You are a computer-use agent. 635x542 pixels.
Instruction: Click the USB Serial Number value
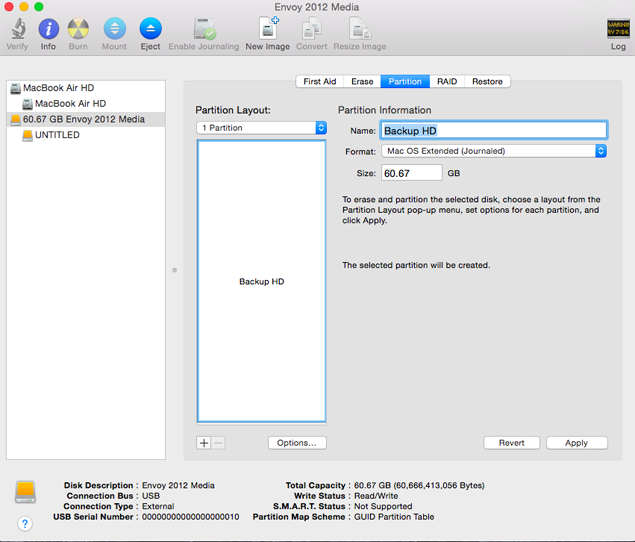coord(190,517)
